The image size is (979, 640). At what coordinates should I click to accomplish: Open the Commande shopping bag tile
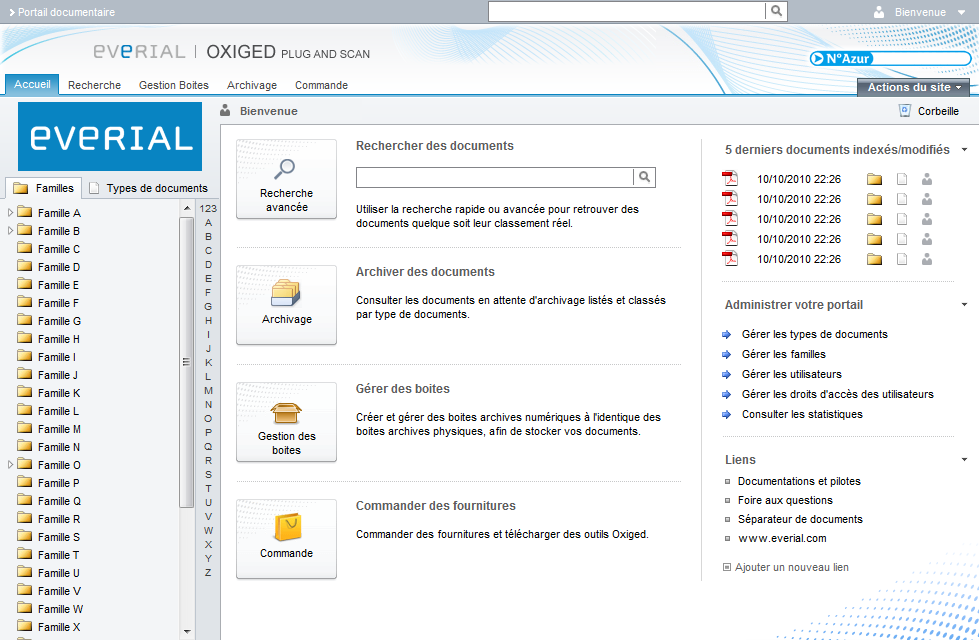(x=286, y=539)
